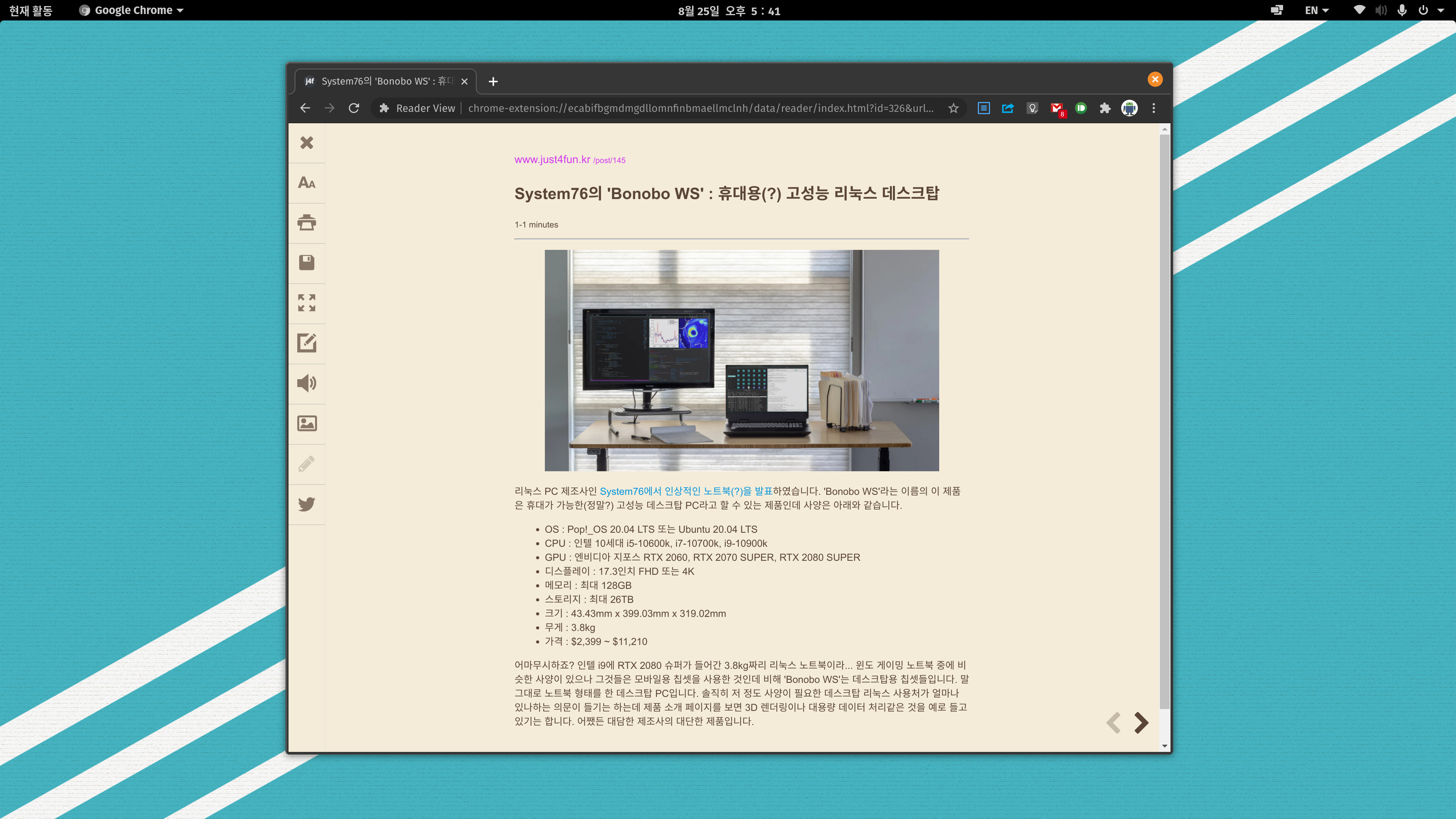Save the article with the floppy disk icon
The width and height of the screenshot is (1456, 819).
click(307, 263)
